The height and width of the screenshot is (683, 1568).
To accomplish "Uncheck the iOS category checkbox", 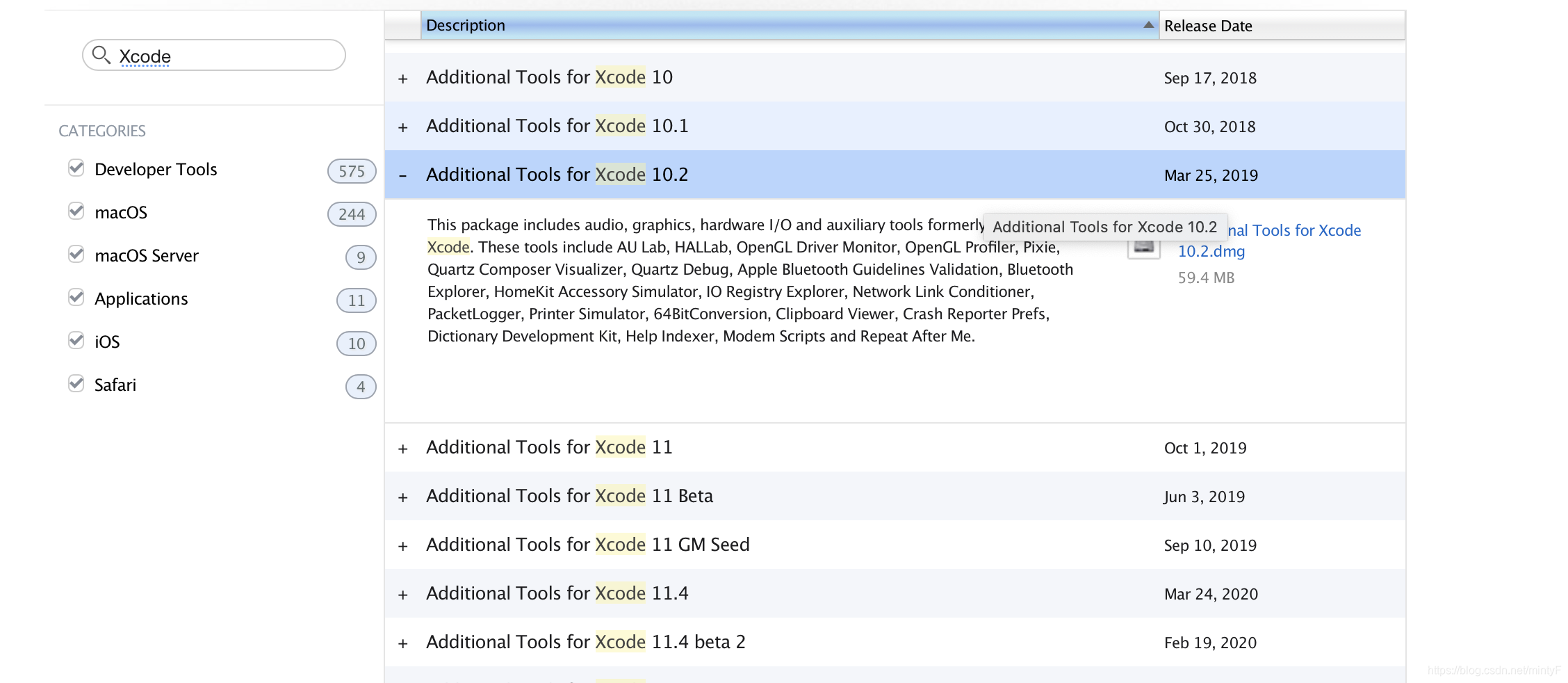I will click(x=76, y=341).
